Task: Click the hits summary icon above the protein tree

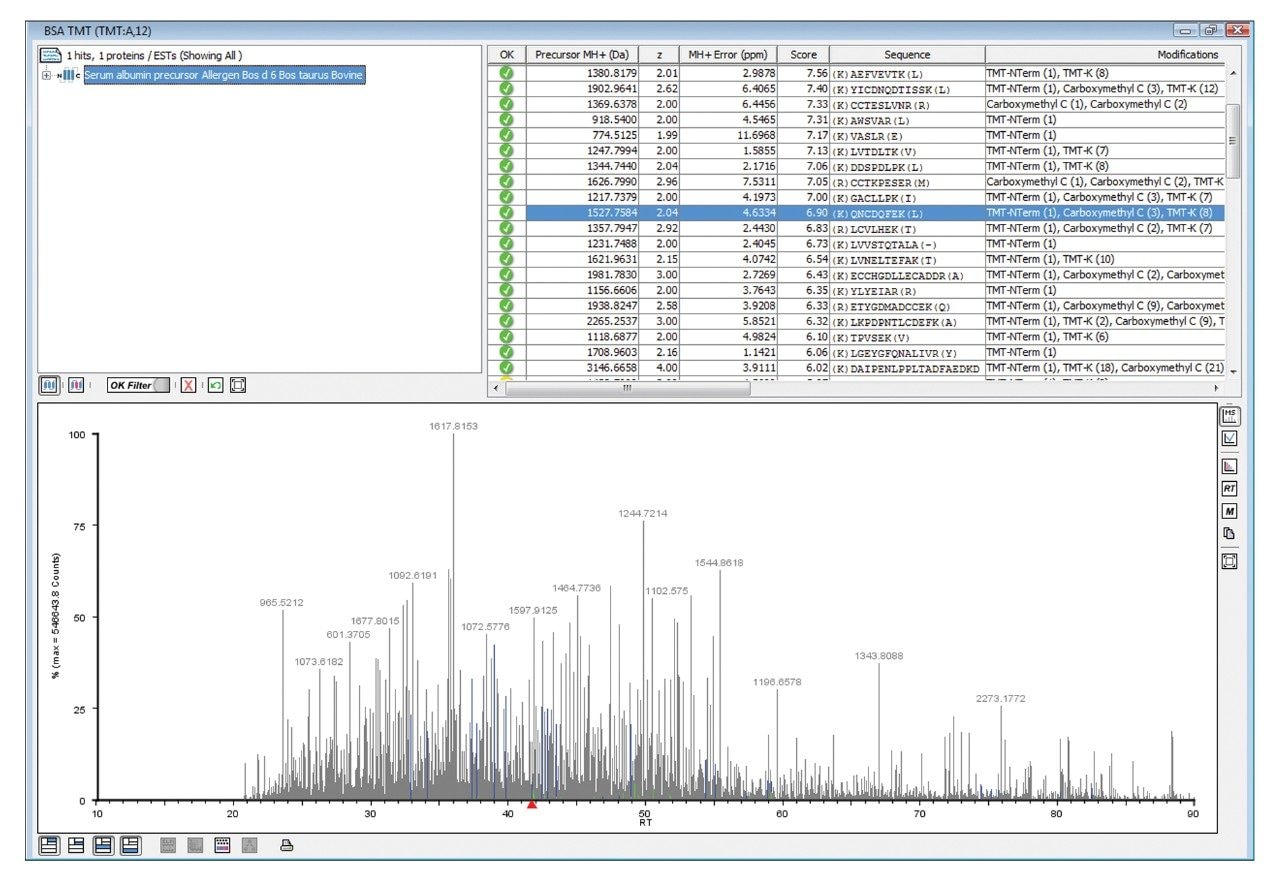Action: point(50,55)
